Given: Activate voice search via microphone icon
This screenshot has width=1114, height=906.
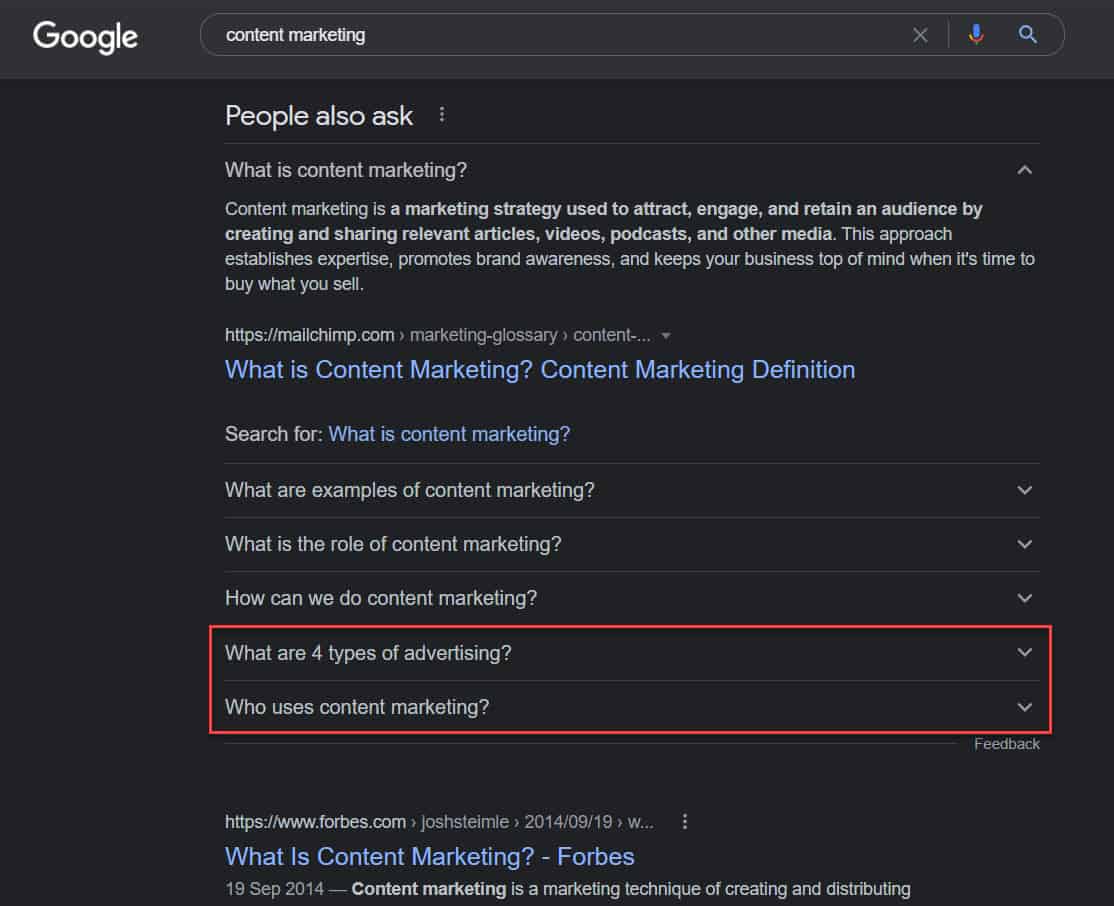Looking at the screenshot, I should 975,34.
